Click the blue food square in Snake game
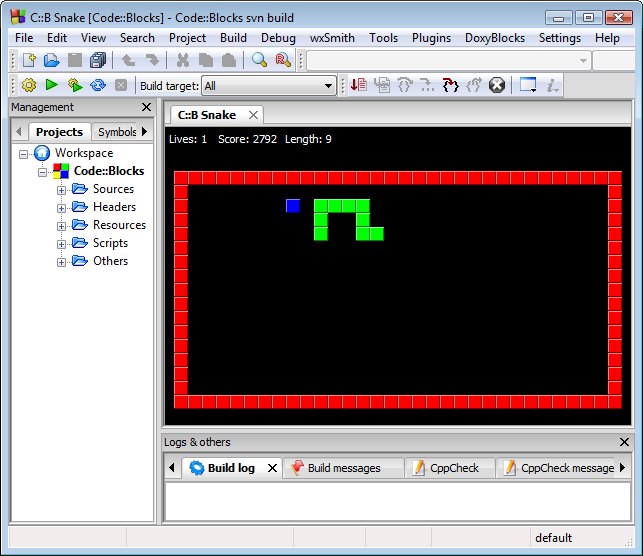Screen dimensions: 643x556 point(293,206)
